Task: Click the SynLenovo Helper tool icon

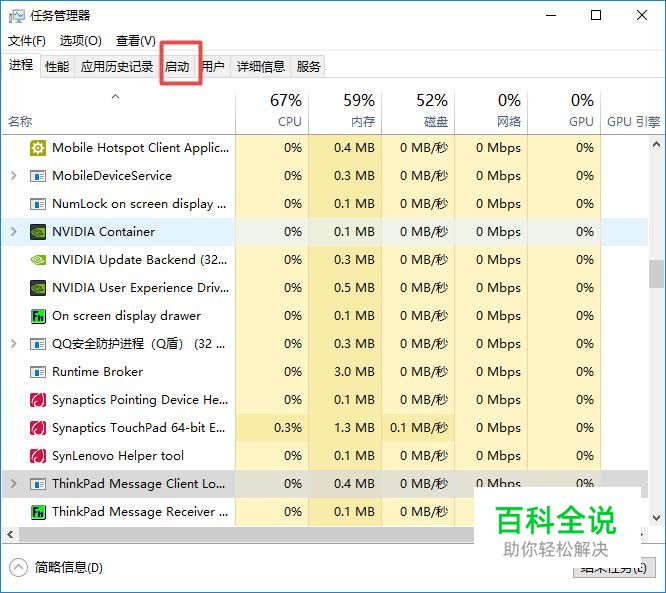Action: coord(38,456)
